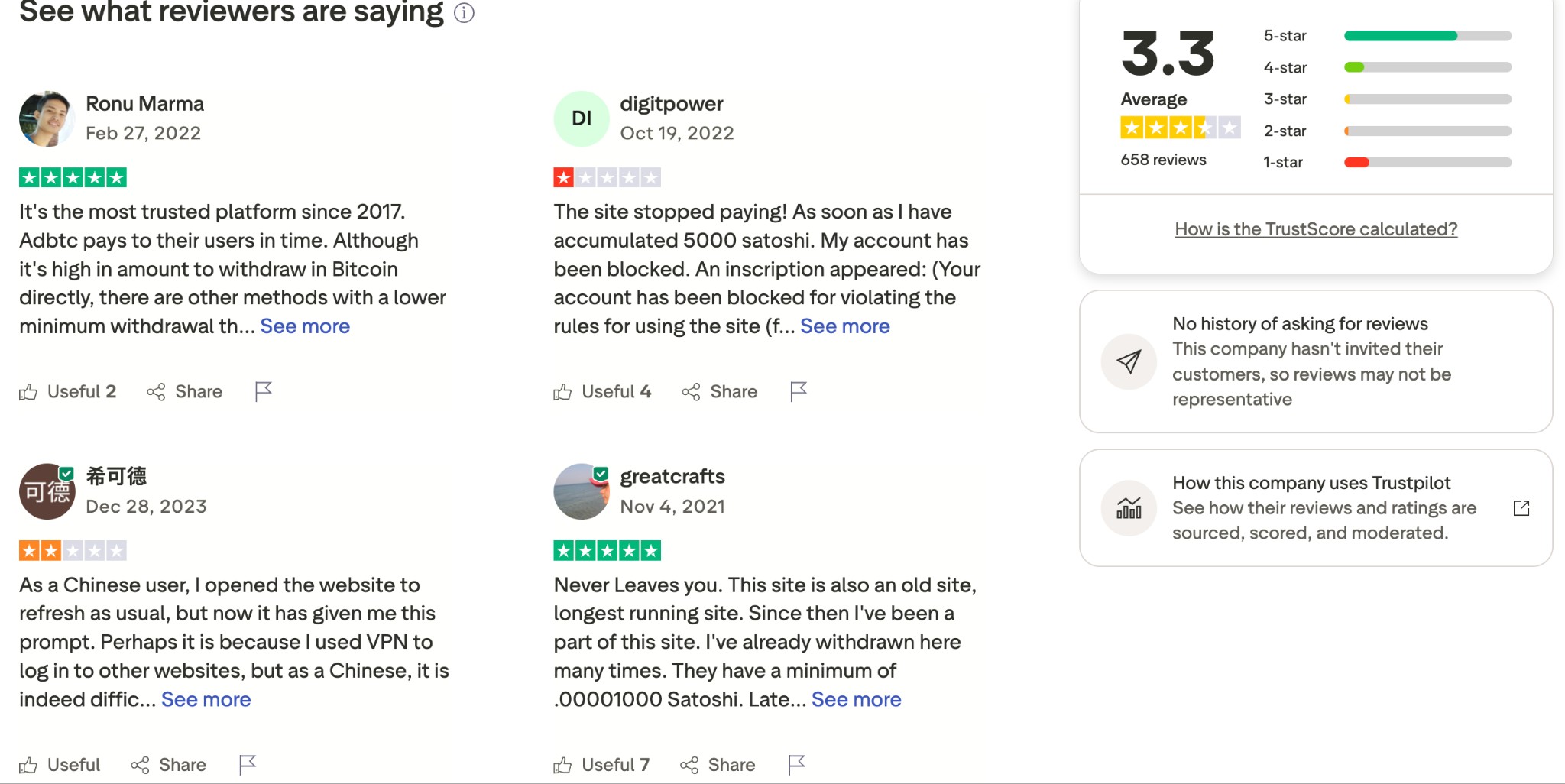The width and height of the screenshot is (1565, 784).
Task: Flag Ronu Marma's review
Action: coord(263,391)
